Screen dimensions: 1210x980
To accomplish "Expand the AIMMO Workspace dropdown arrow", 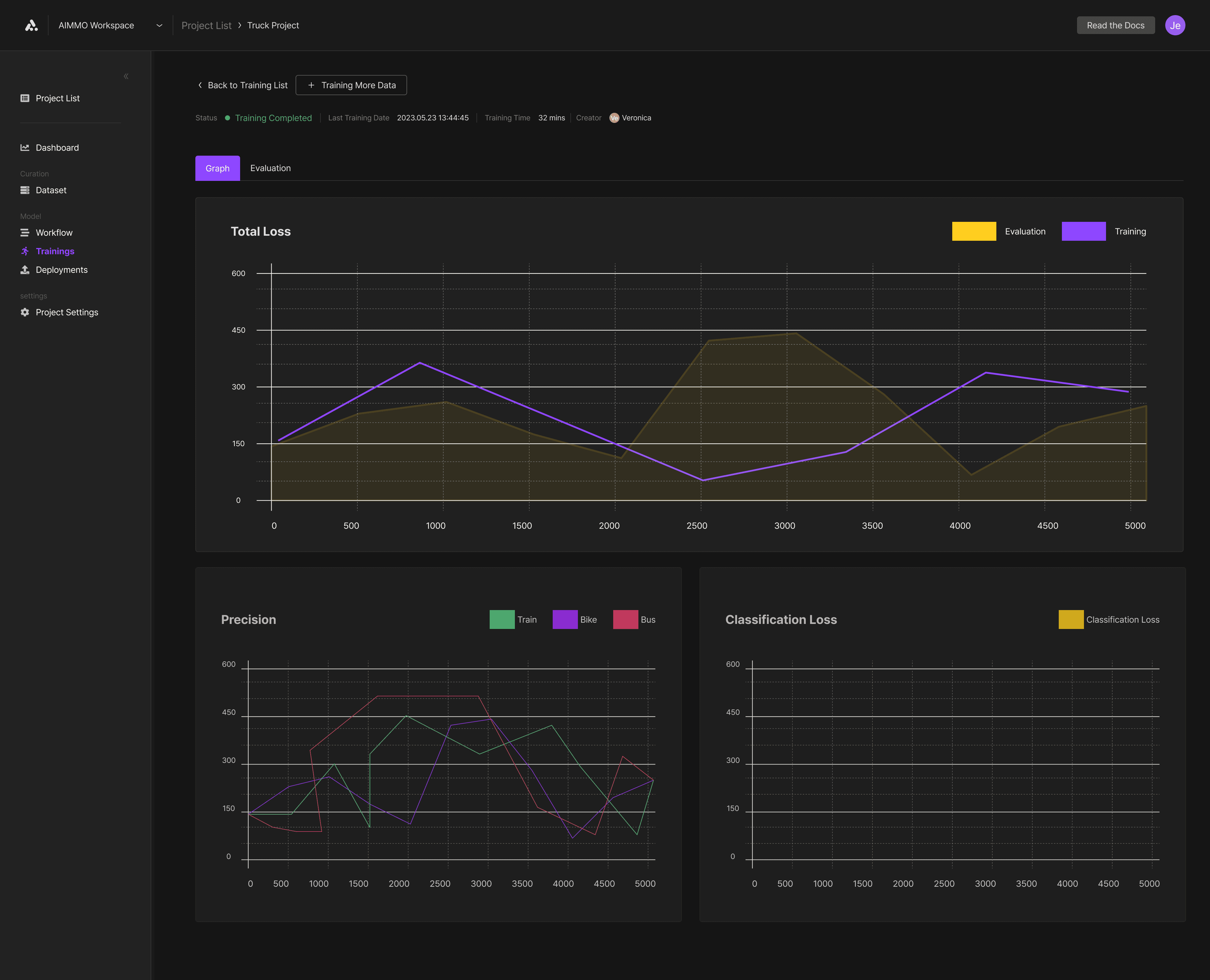I will 159,26.
